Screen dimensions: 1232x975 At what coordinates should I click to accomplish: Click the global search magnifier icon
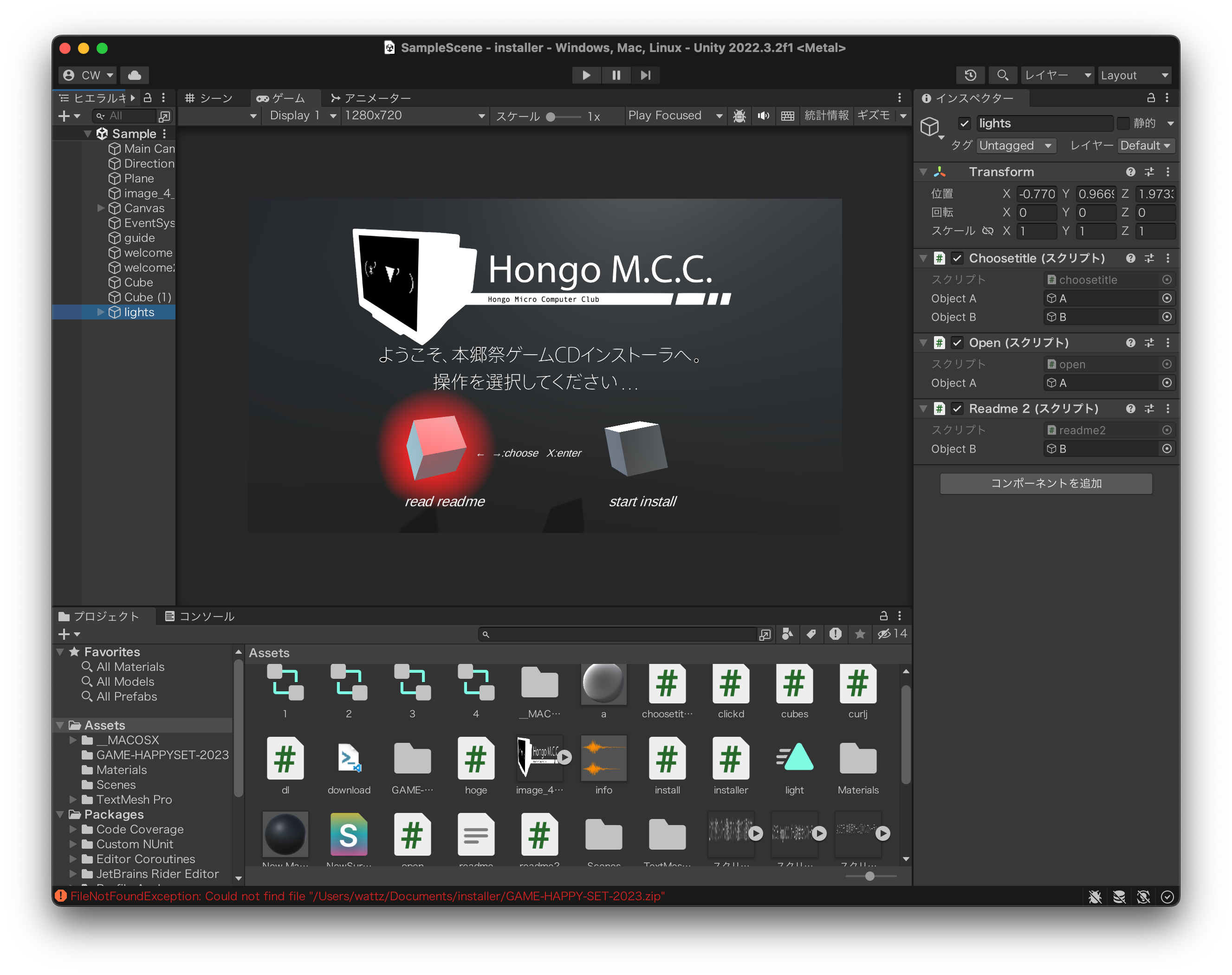tap(1002, 75)
